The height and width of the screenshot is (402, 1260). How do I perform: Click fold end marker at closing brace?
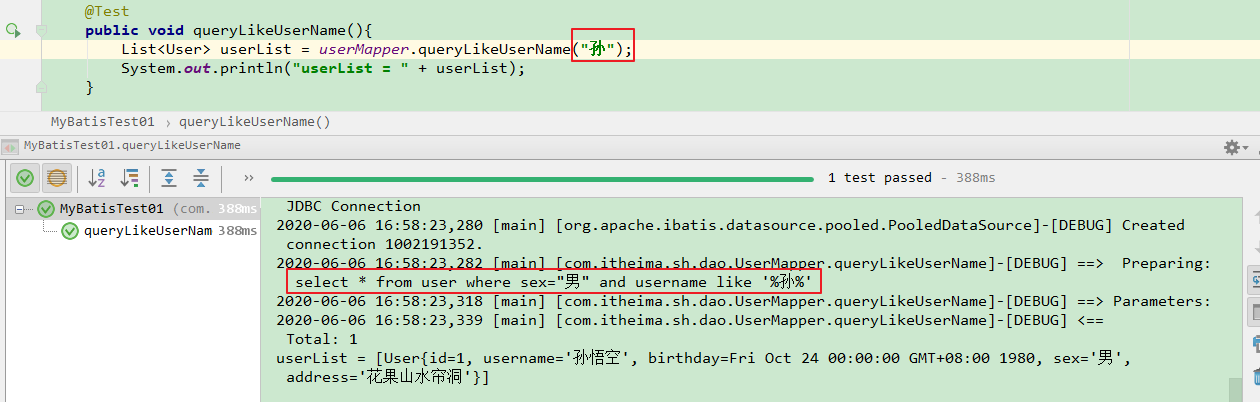[41, 88]
